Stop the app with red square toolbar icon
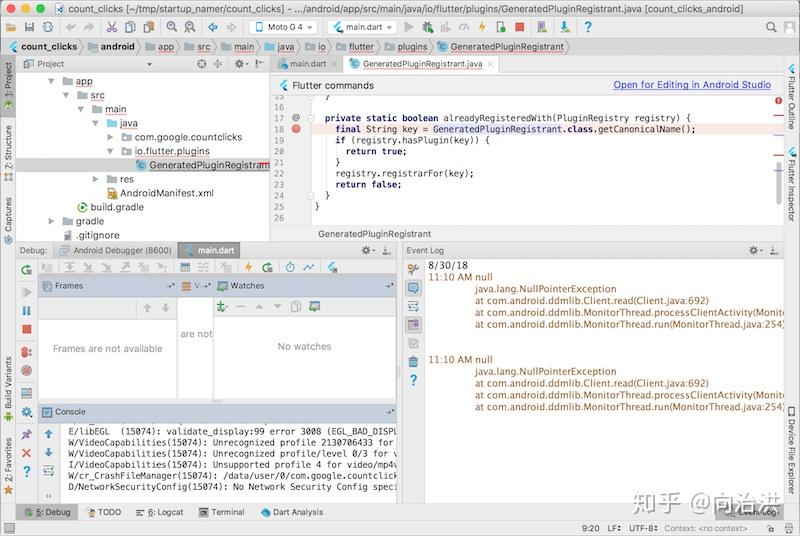Screen dimensions: 800x536 pyautogui.click(x=519, y=27)
